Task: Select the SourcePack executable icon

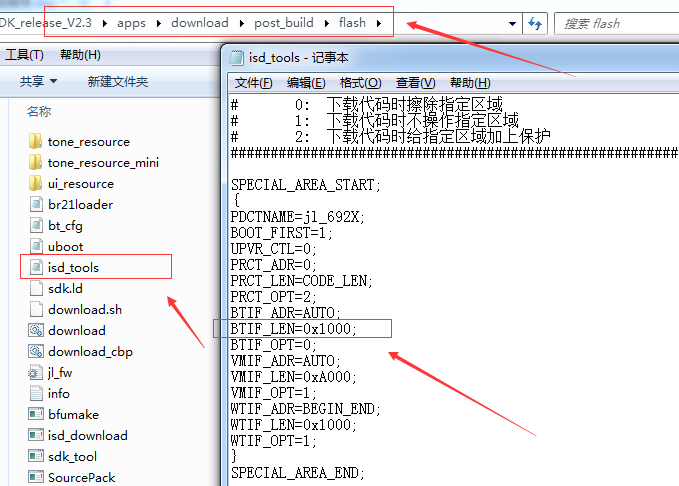Action: coord(36,477)
